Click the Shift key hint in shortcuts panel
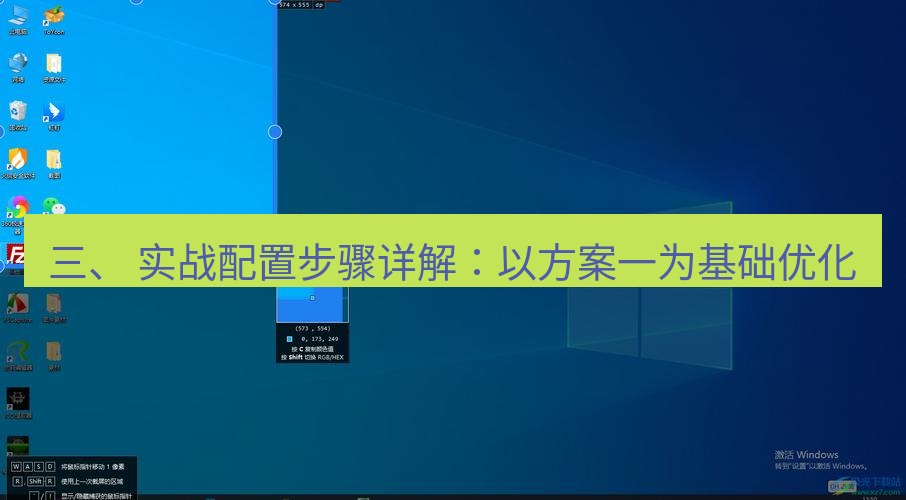Viewport: 906px width, 500px height. coord(36,481)
